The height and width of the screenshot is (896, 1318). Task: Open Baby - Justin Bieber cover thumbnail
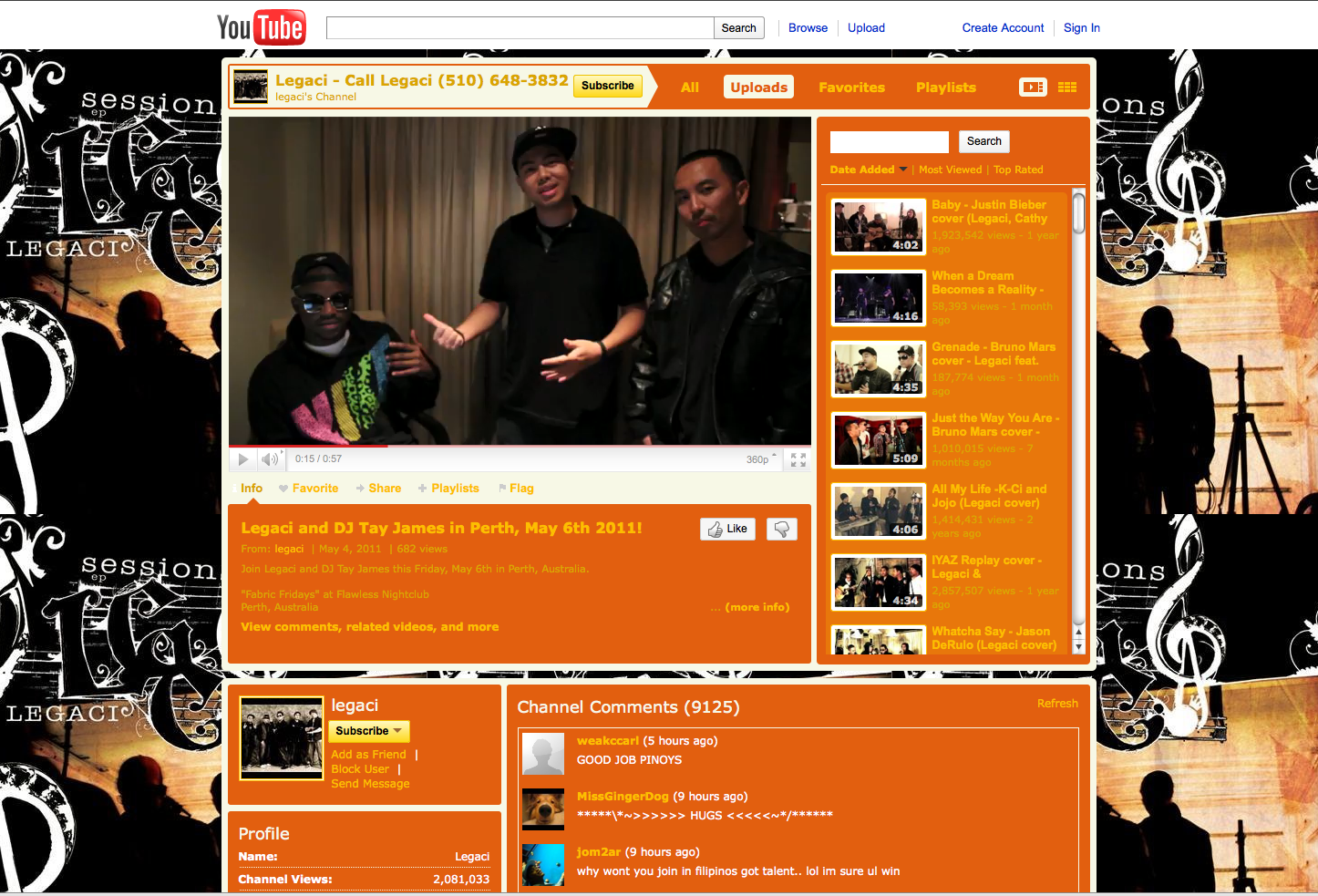879,226
